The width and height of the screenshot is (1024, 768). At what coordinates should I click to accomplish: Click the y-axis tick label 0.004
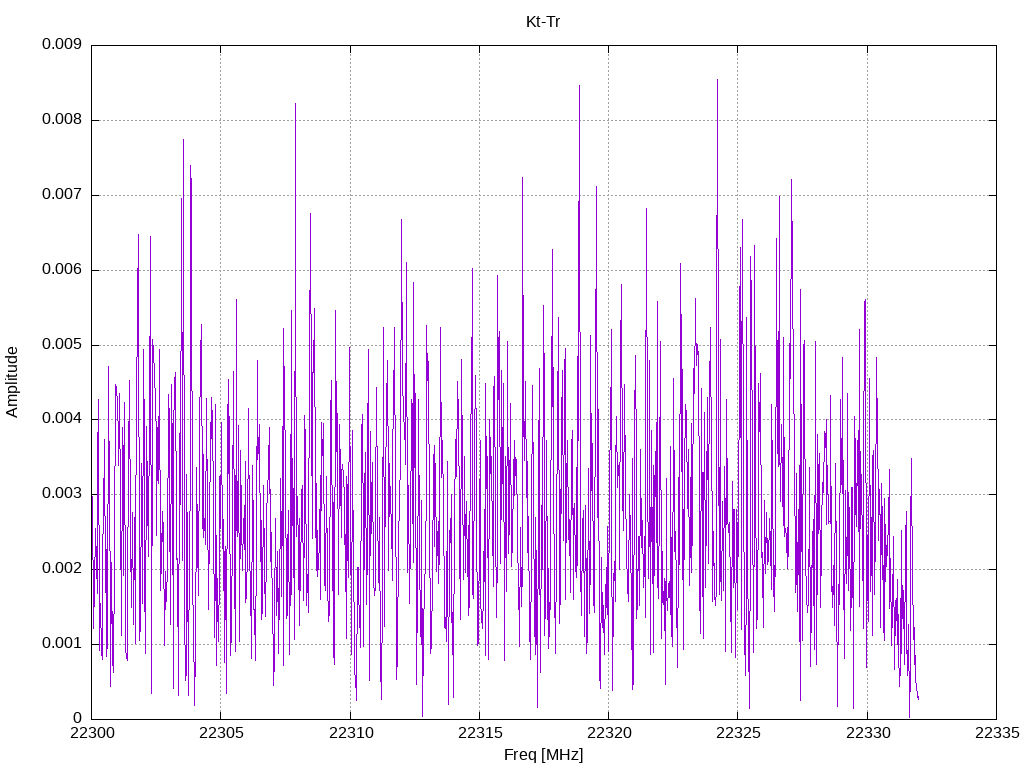tap(62, 419)
